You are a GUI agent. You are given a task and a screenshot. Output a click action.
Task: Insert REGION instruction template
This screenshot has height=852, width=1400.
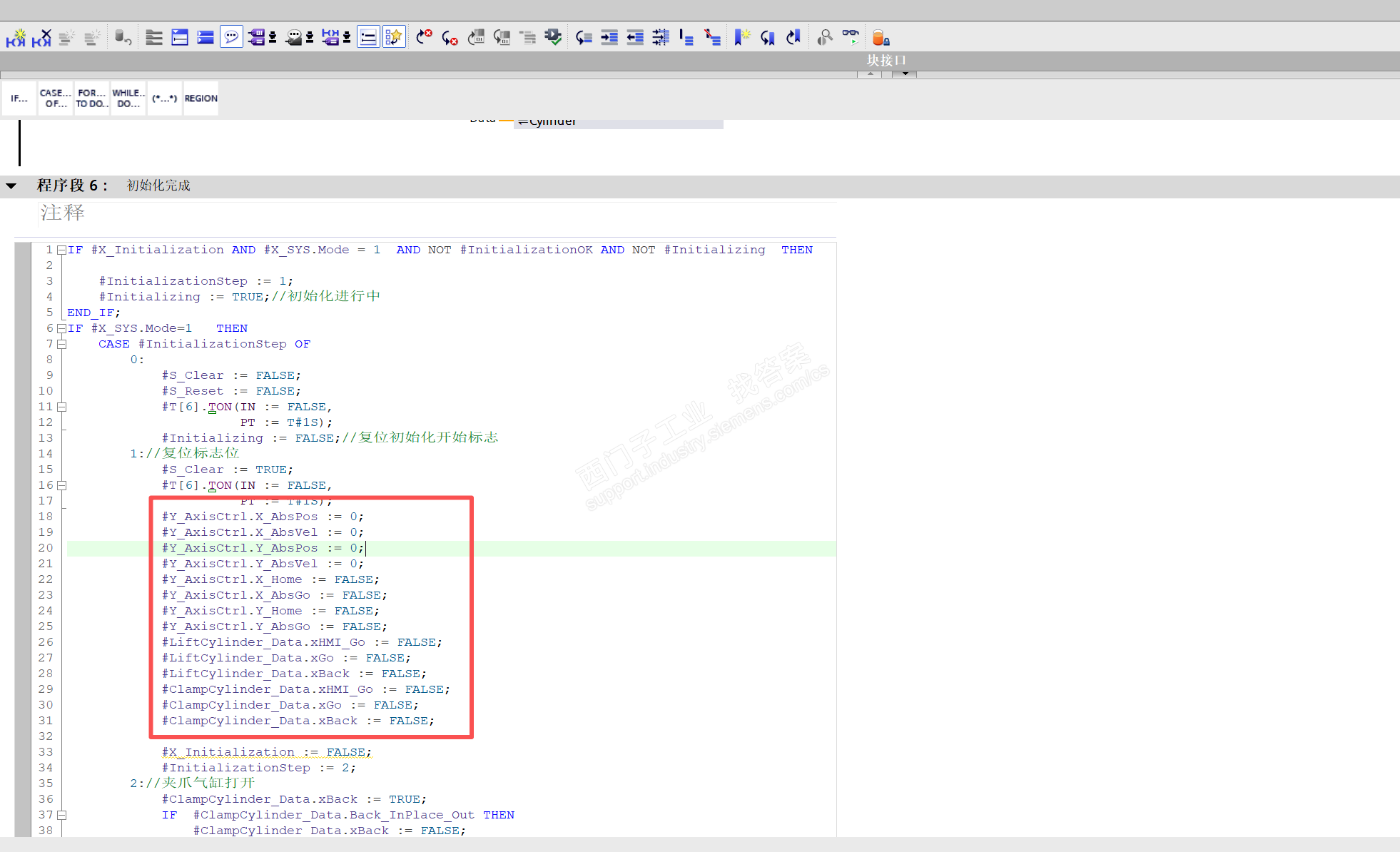pyautogui.click(x=201, y=98)
